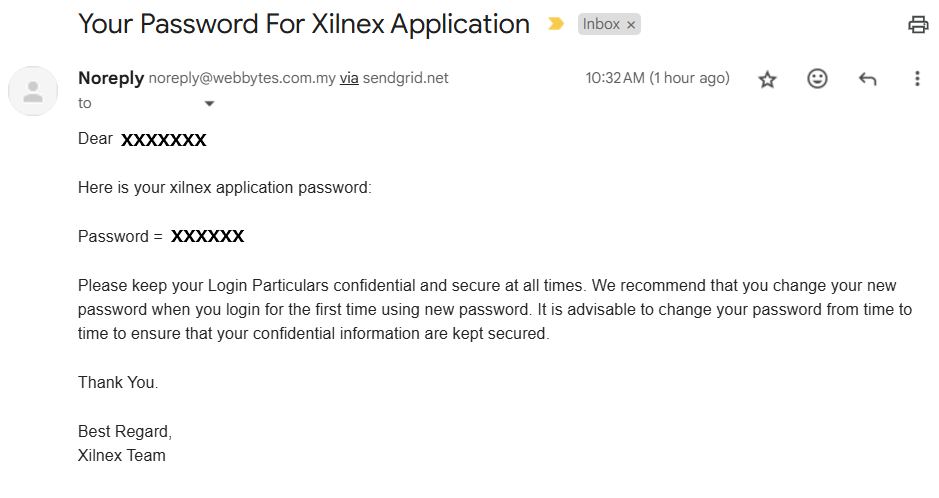Click the noreply@webbytes.com.my address

click(x=242, y=78)
